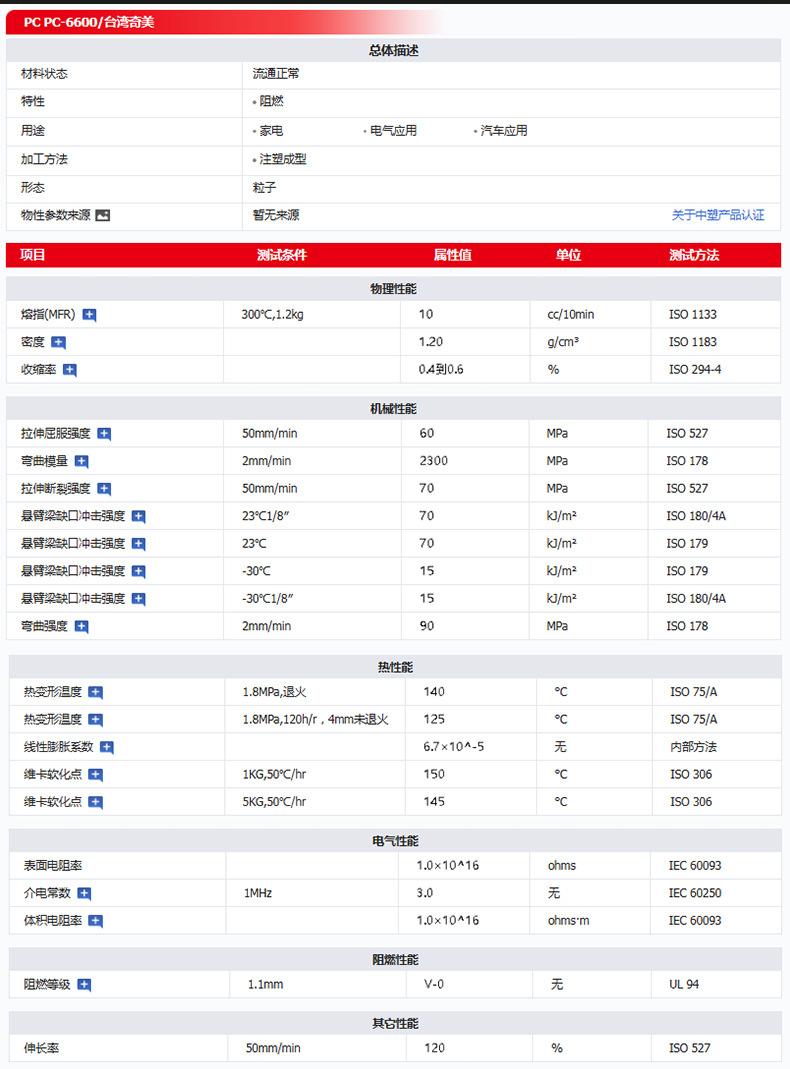Click the 测试方法 column header
Image resolution: width=790 pixels, height=1069 pixels.
point(694,255)
